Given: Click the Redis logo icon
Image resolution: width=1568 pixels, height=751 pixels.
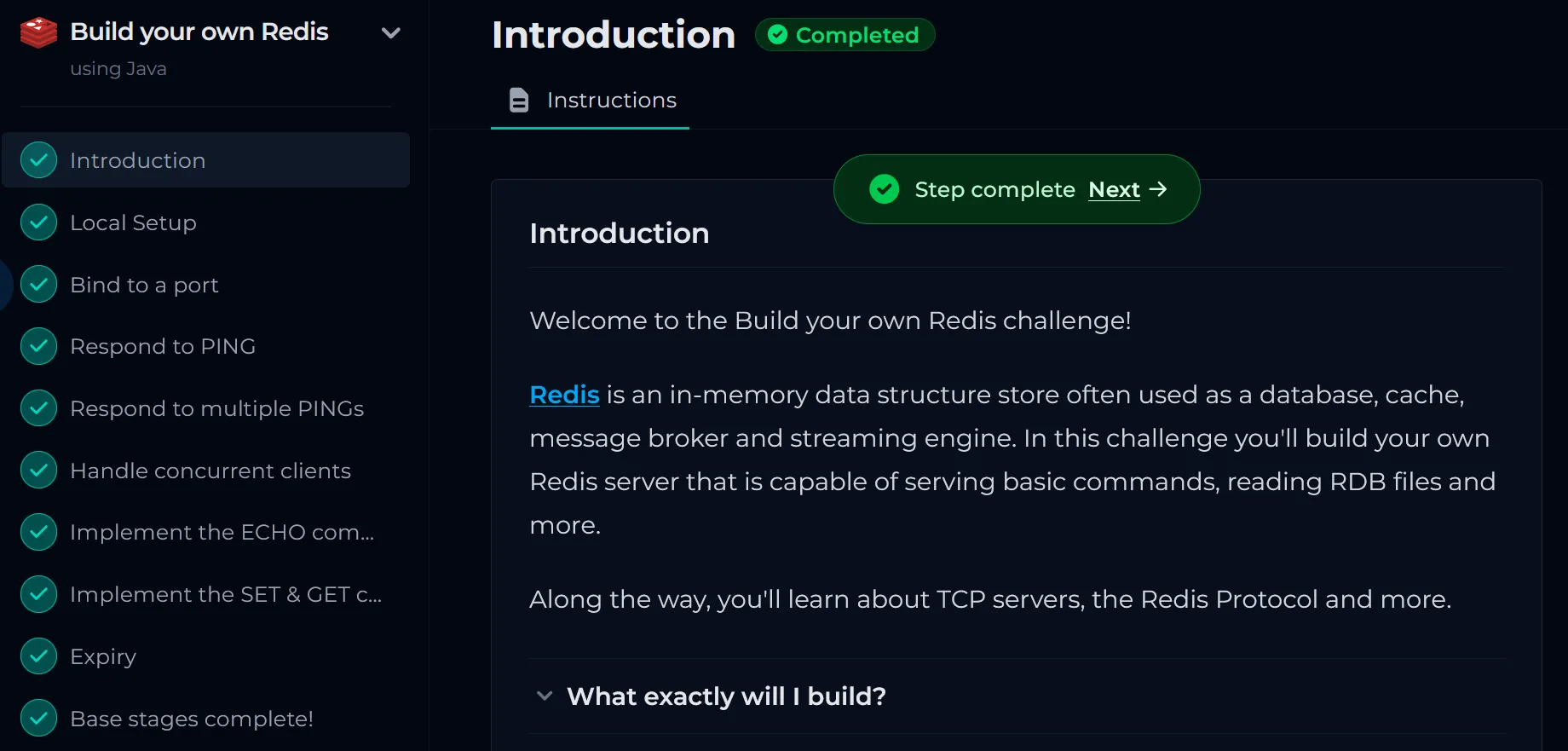Looking at the screenshot, I should click(38, 33).
